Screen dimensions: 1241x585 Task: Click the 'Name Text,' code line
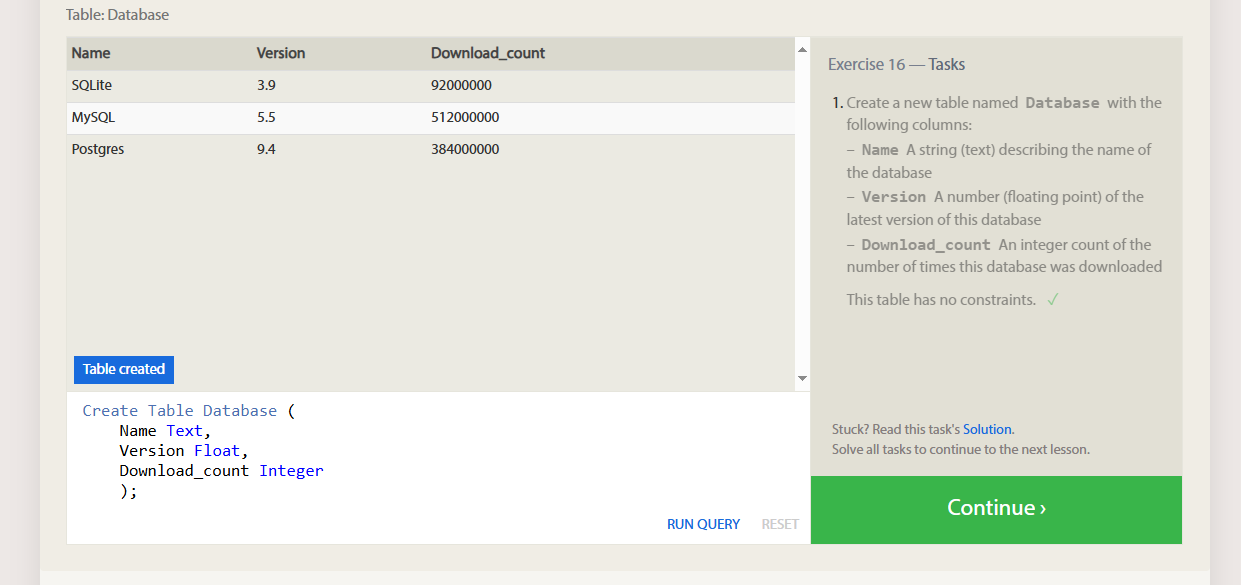click(166, 431)
